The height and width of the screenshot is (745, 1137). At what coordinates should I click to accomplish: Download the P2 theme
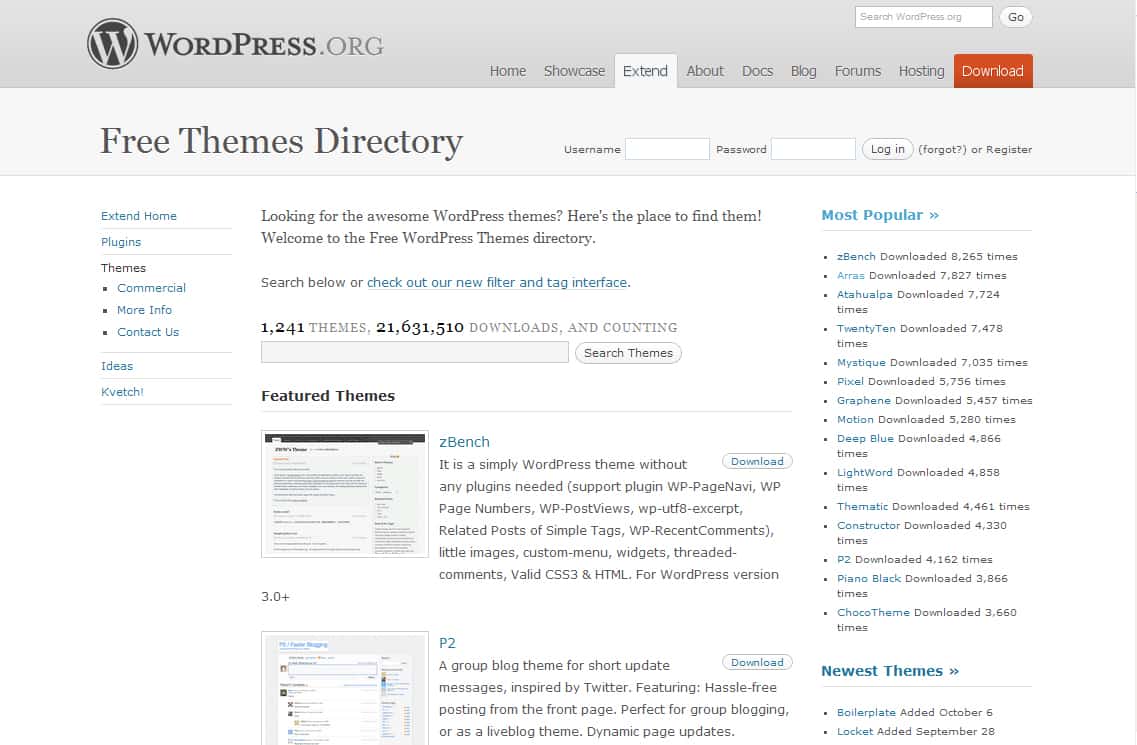pyautogui.click(x=757, y=662)
